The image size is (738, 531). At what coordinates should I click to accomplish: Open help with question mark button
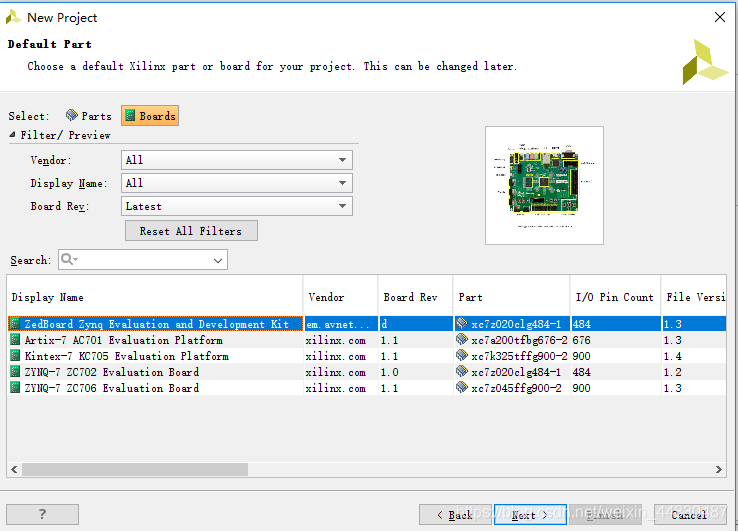click(x=42, y=514)
